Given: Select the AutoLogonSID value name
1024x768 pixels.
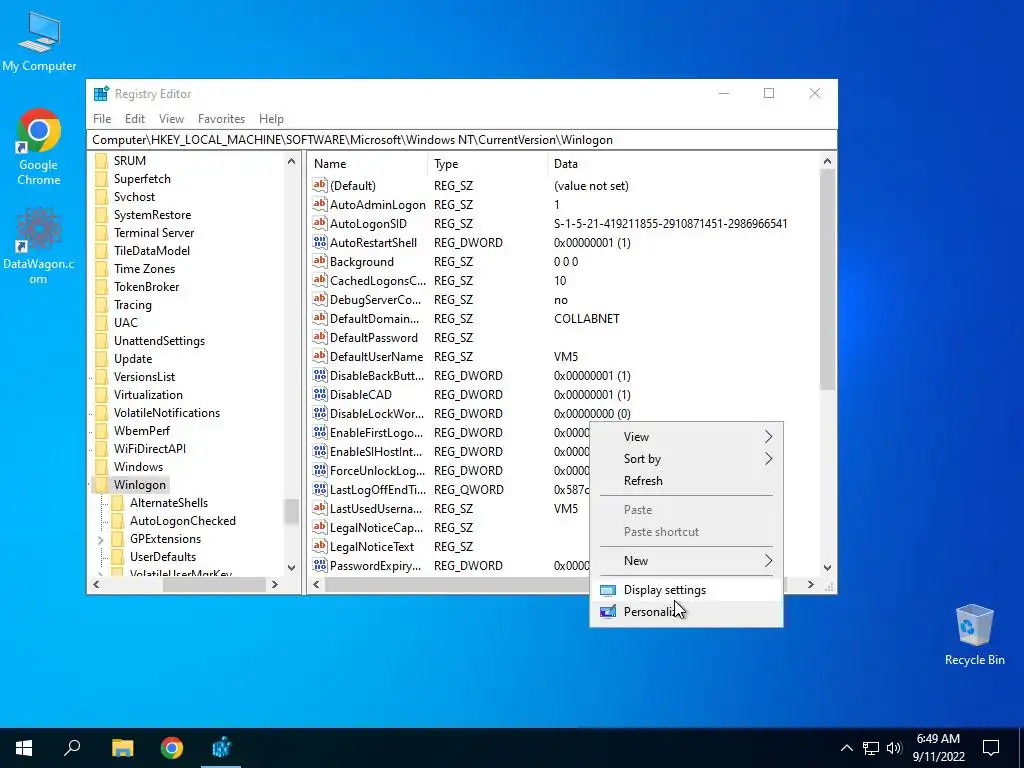Looking at the screenshot, I should [x=368, y=223].
